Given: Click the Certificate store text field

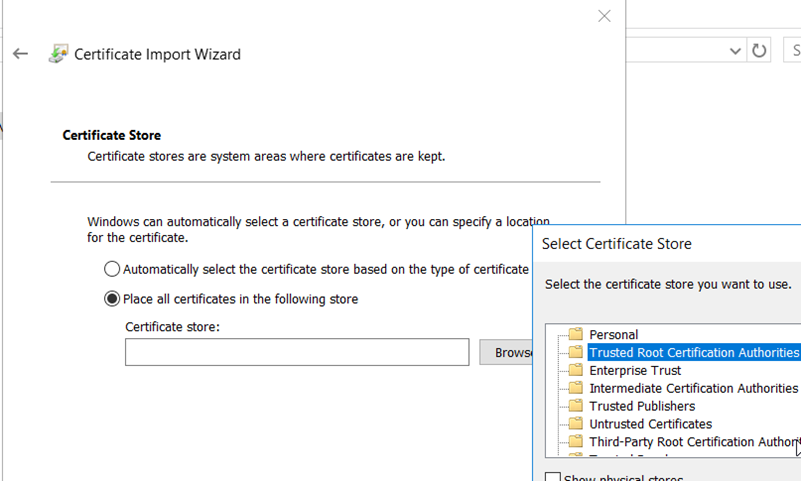Looking at the screenshot, I should [296, 352].
